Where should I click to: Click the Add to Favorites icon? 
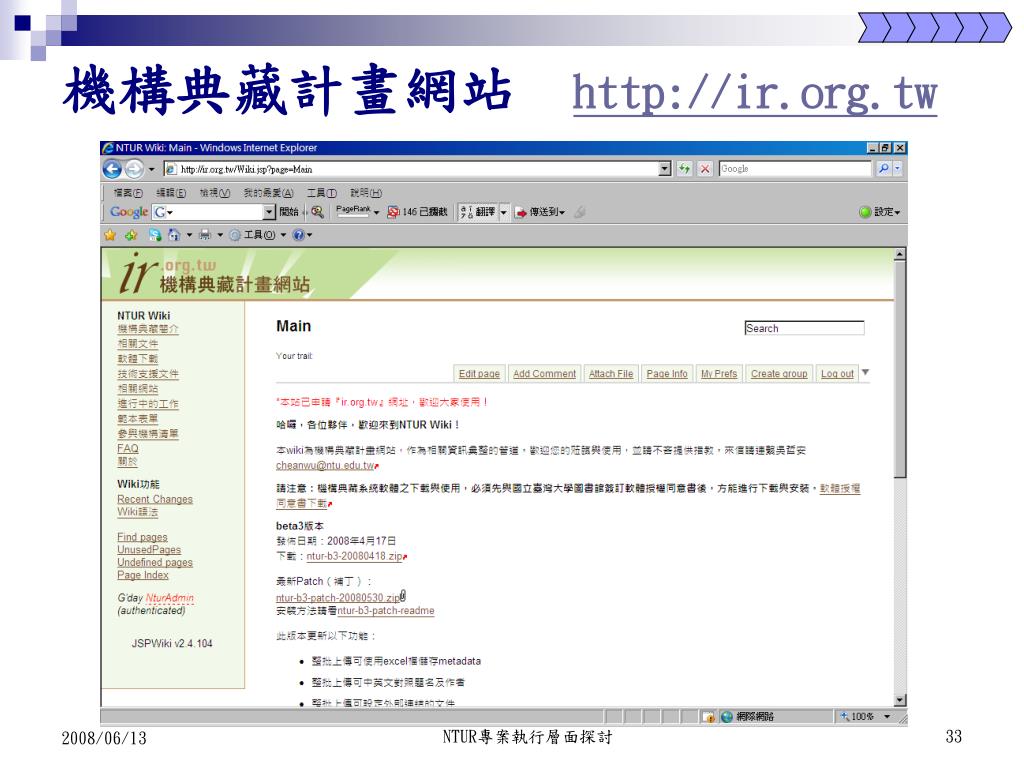(x=131, y=234)
